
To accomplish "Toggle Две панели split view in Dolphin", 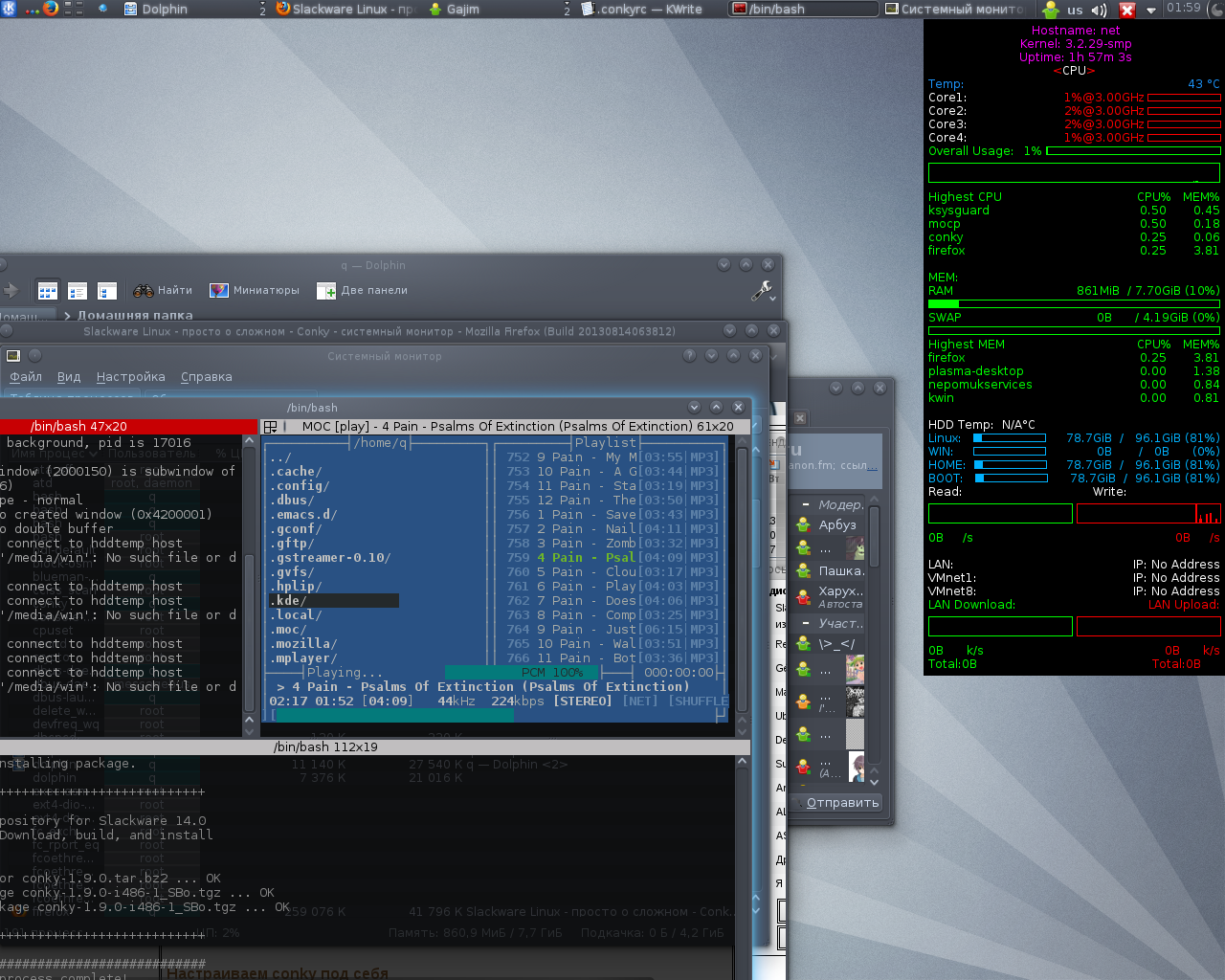I will coord(363,290).
